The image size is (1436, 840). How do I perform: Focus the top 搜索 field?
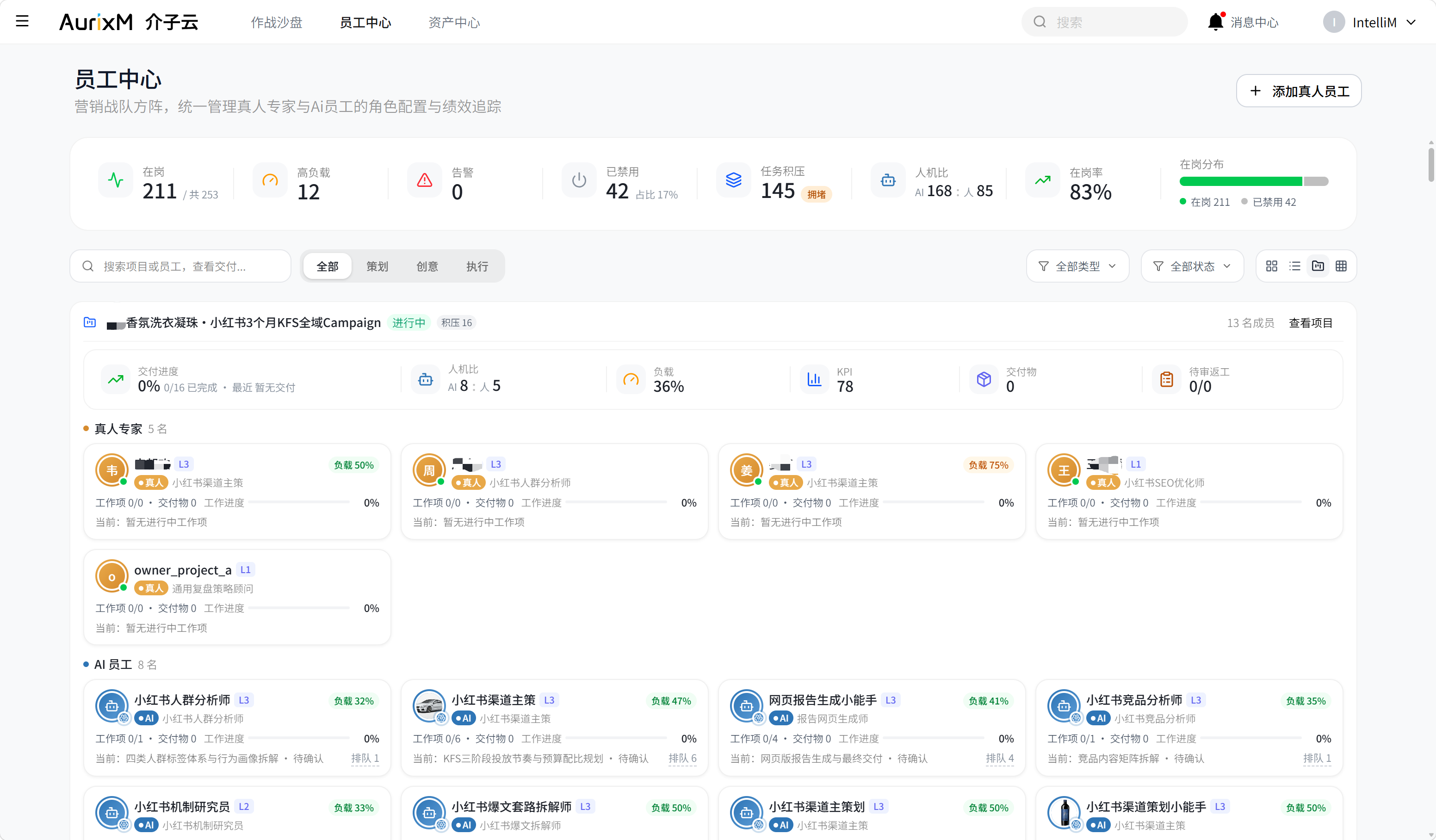pyautogui.click(x=1104, y=22)
